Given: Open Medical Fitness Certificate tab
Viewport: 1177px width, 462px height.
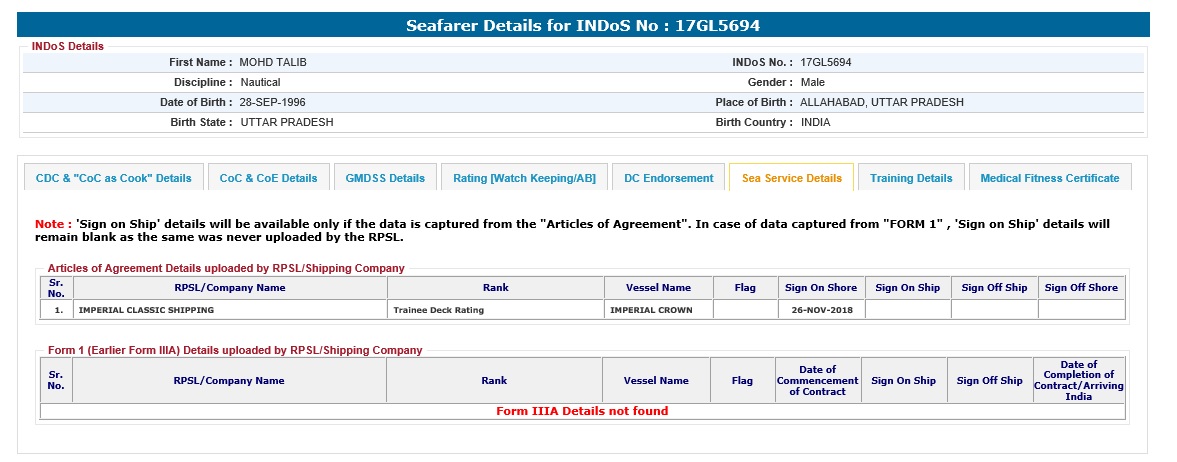Looking at the screenshot, I should (1049, 178).
